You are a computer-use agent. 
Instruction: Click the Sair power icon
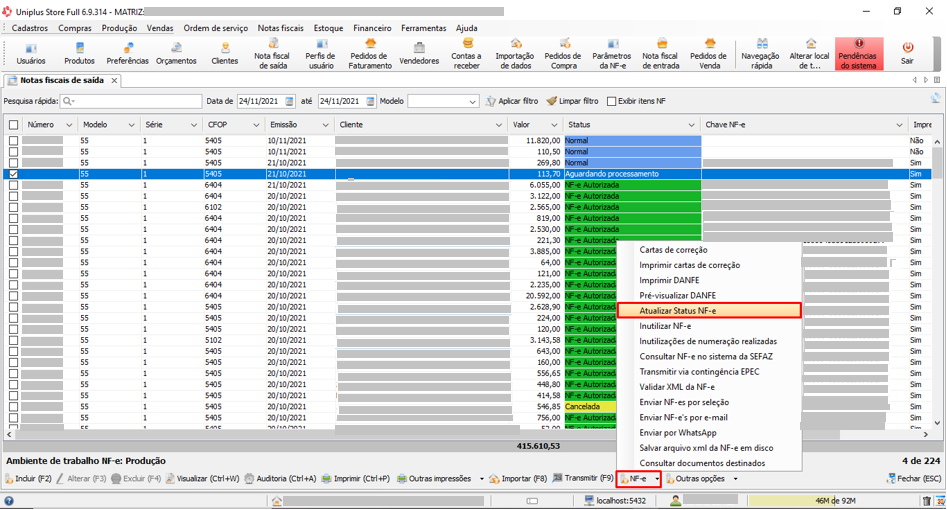[x=907, y=48]
